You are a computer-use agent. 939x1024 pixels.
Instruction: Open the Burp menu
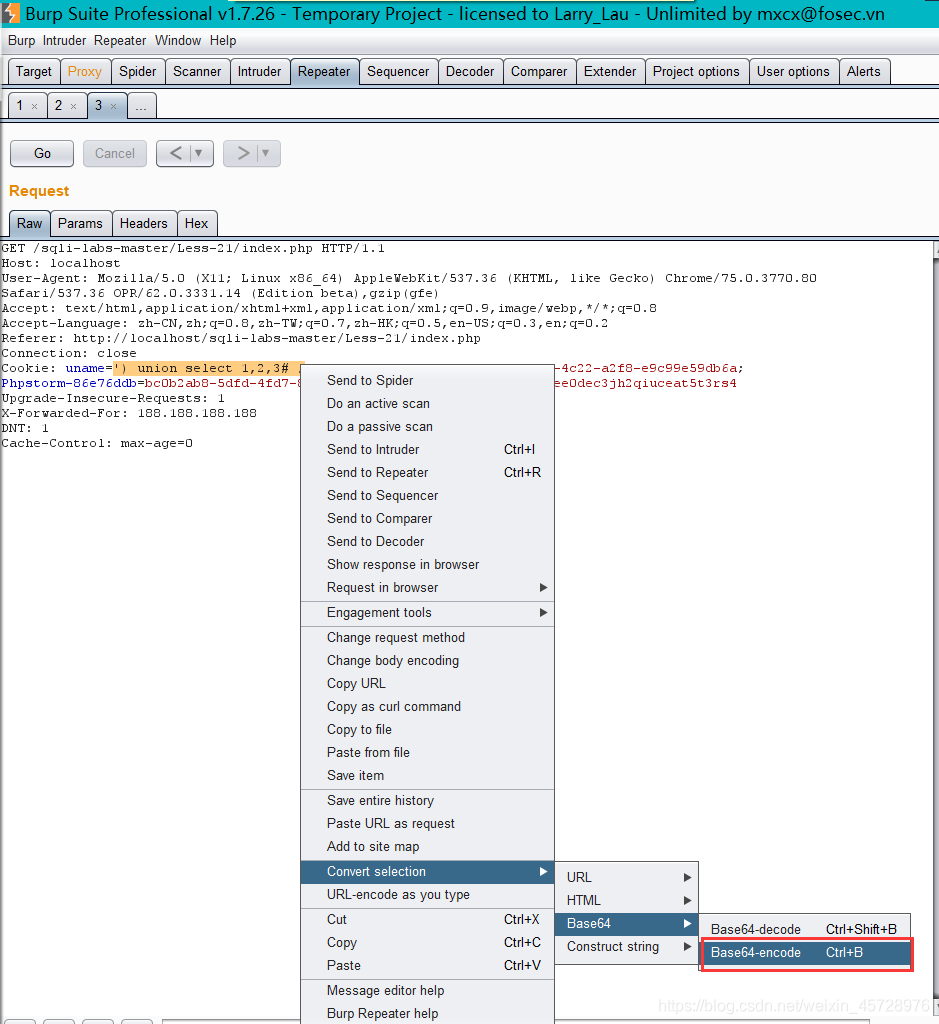[x=22, y=40]
